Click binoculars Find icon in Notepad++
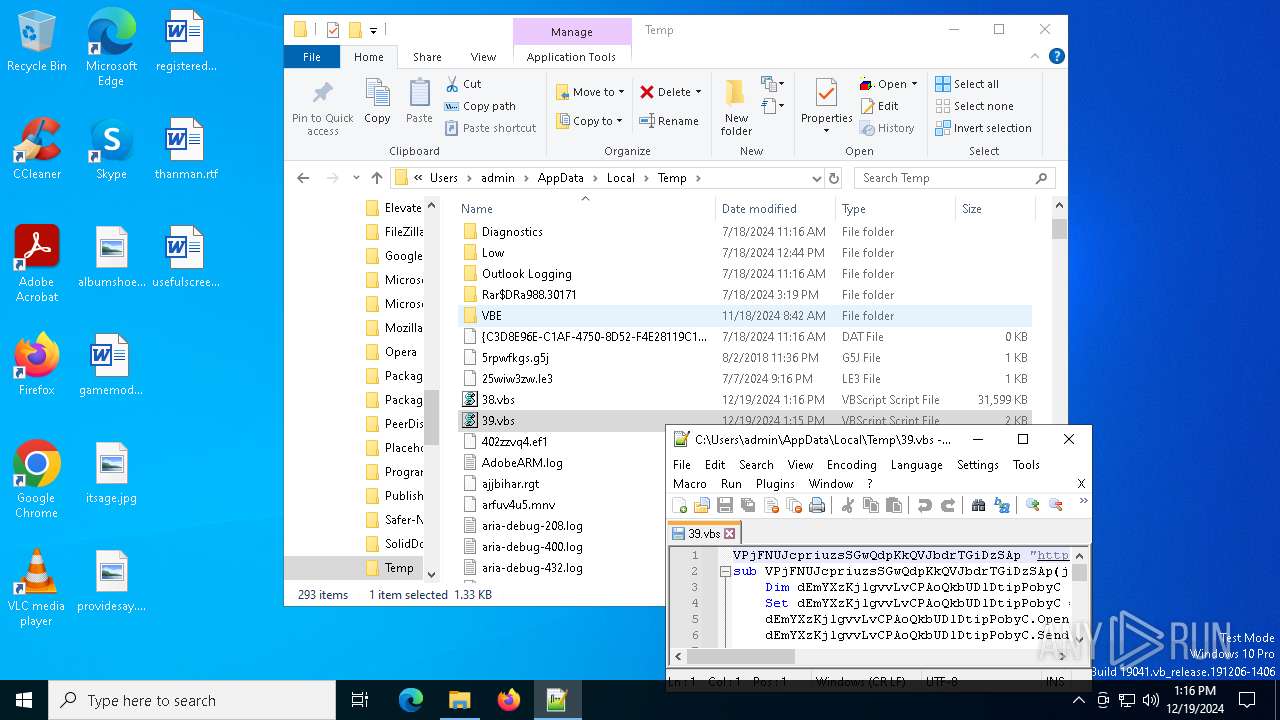 (x=978, y=506)
